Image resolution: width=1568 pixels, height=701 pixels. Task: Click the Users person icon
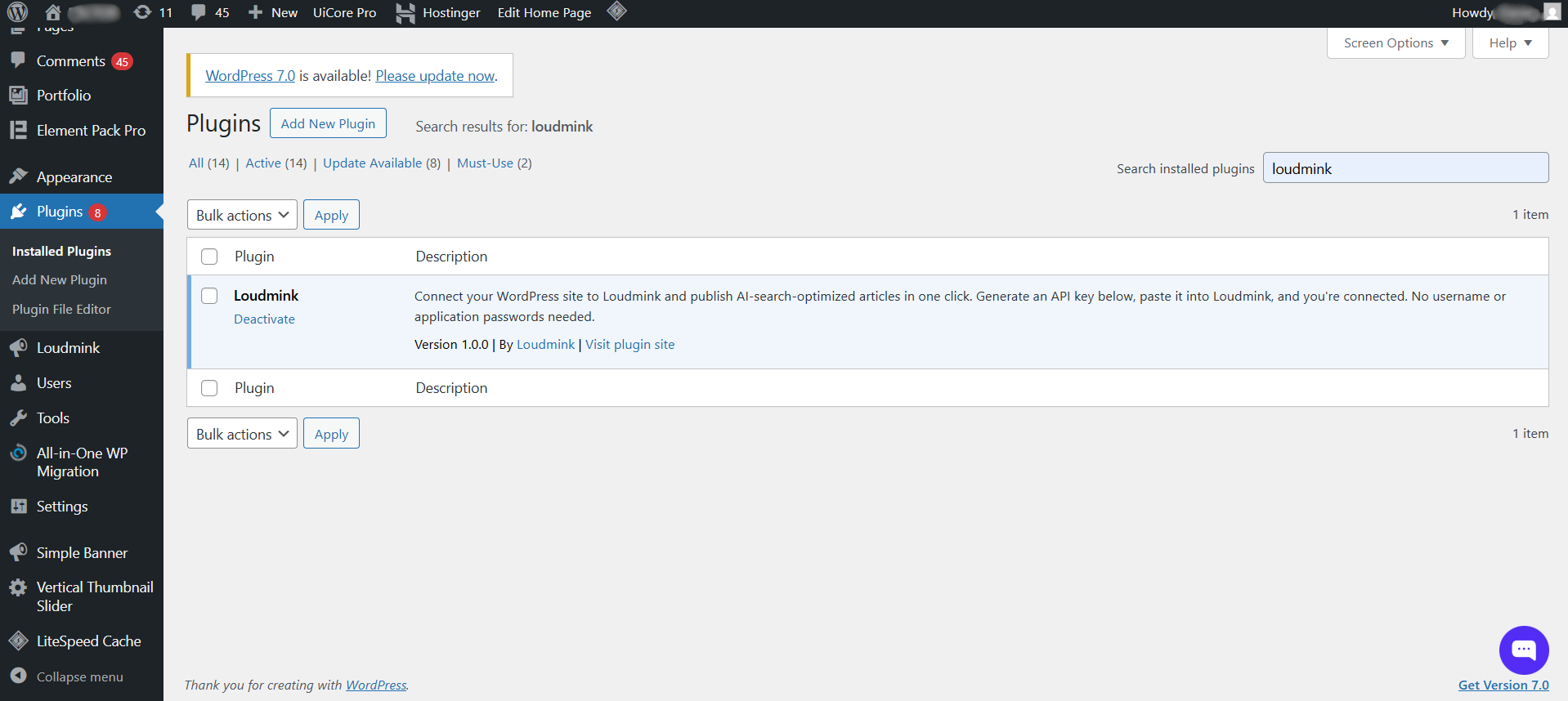[x=18, y=382]
